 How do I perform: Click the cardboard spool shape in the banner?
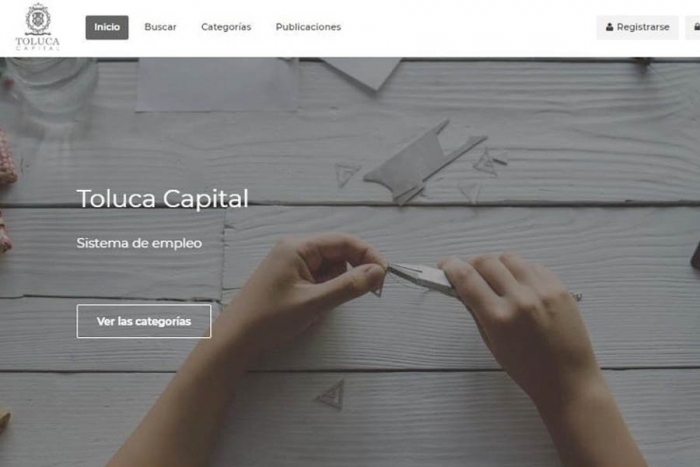[x=424, y=162]
